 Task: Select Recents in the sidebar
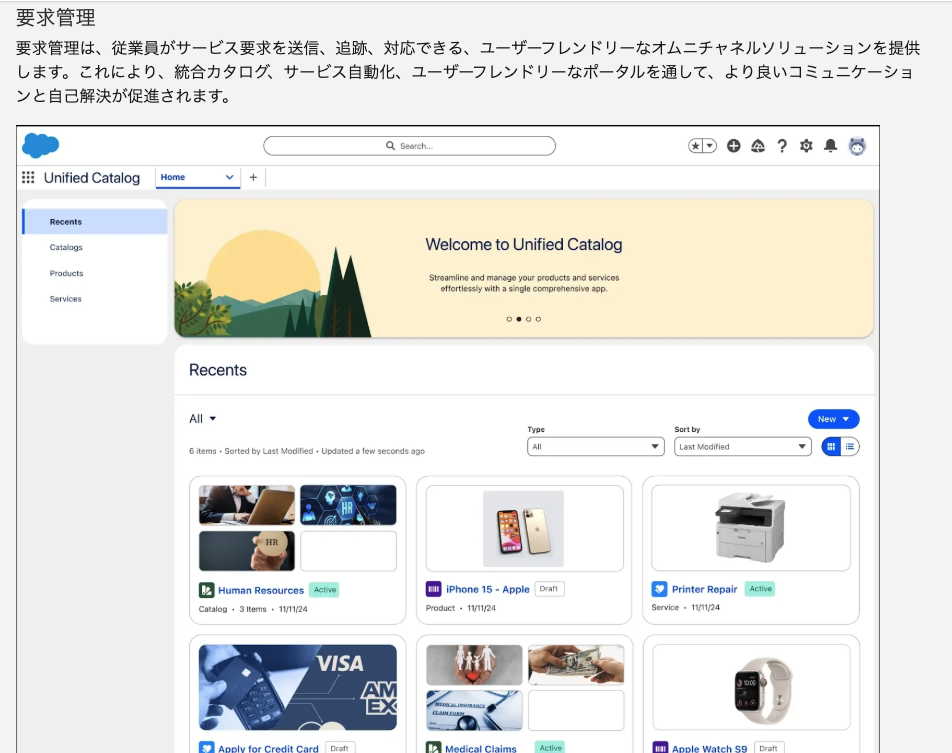pos(95,222)
